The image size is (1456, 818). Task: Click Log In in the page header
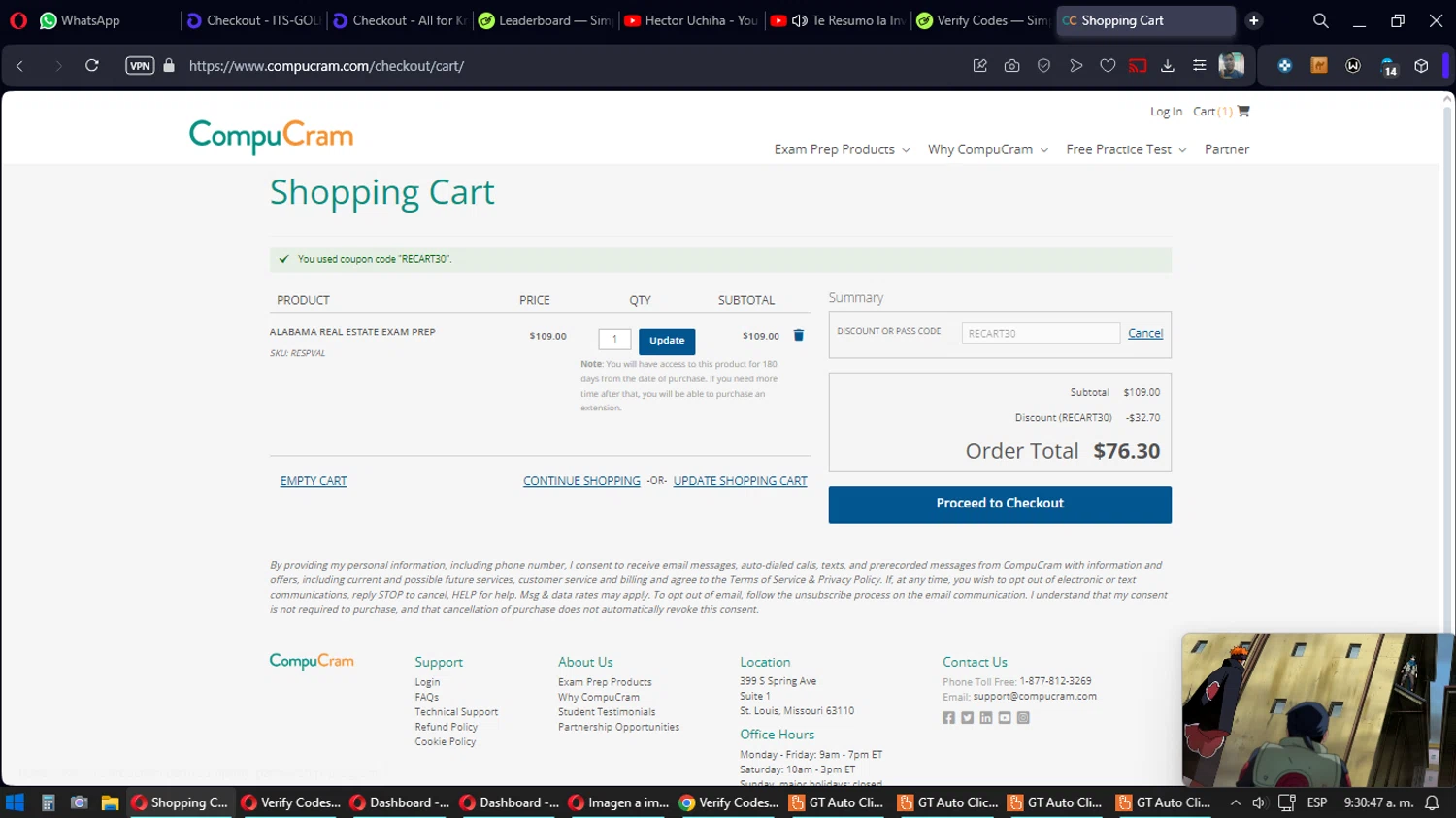pos(1166,112)
